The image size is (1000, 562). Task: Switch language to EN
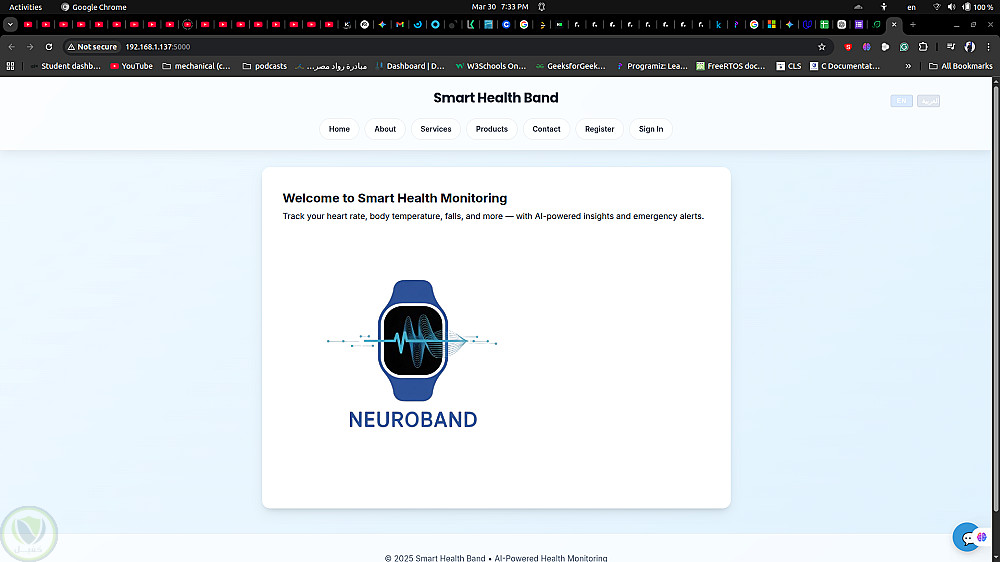coord(901,101)
